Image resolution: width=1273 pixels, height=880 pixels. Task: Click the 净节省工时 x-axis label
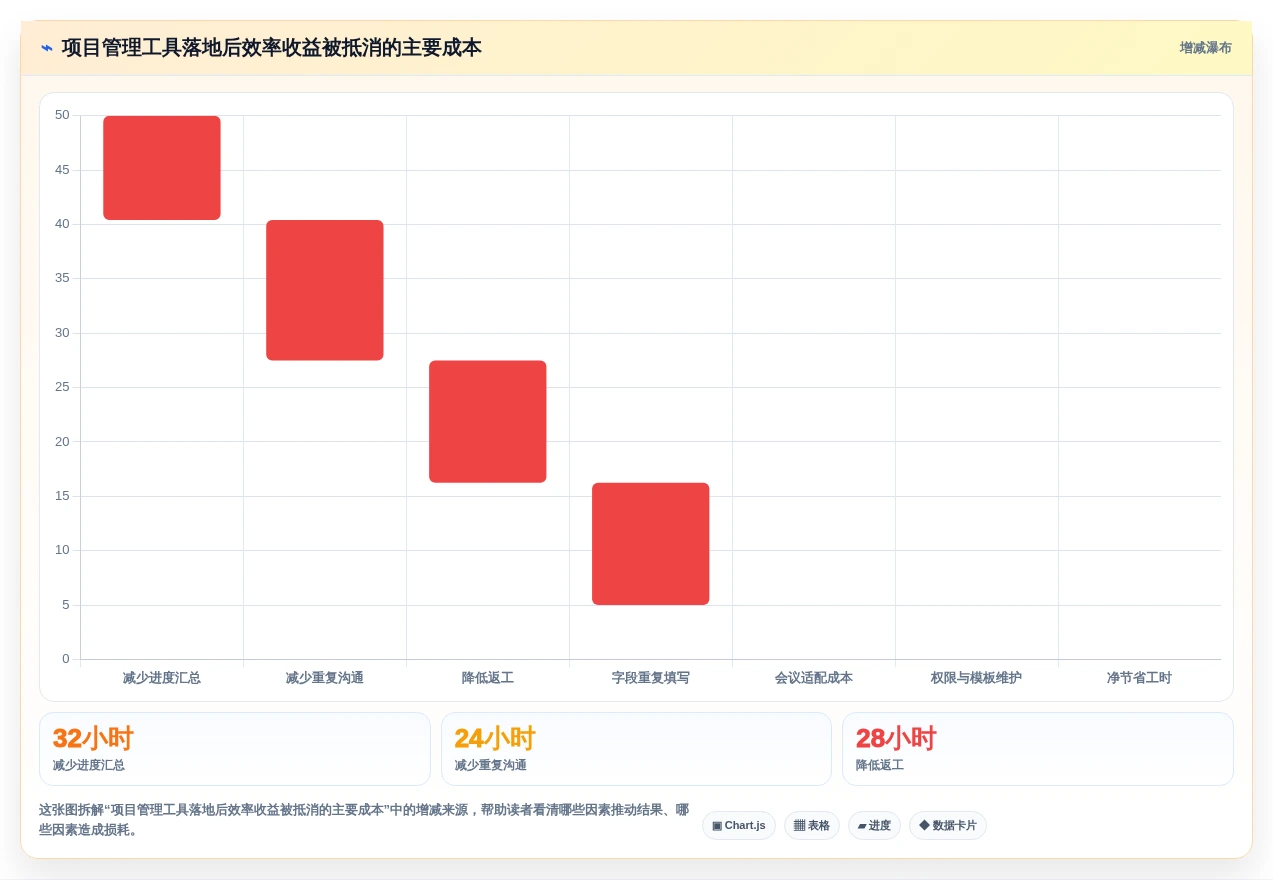(1139, 678)
